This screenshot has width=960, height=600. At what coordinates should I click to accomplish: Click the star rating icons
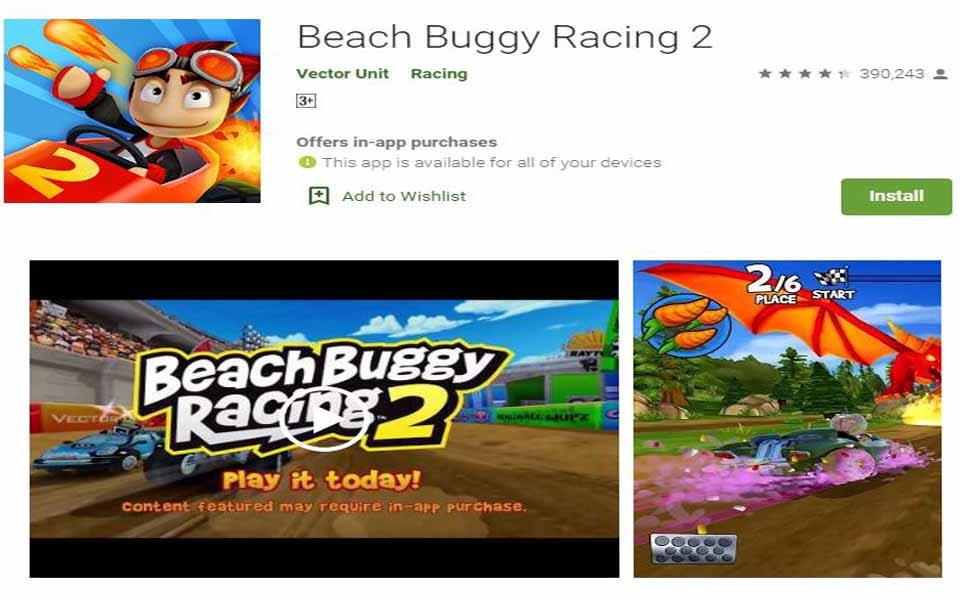pos(804,74)
